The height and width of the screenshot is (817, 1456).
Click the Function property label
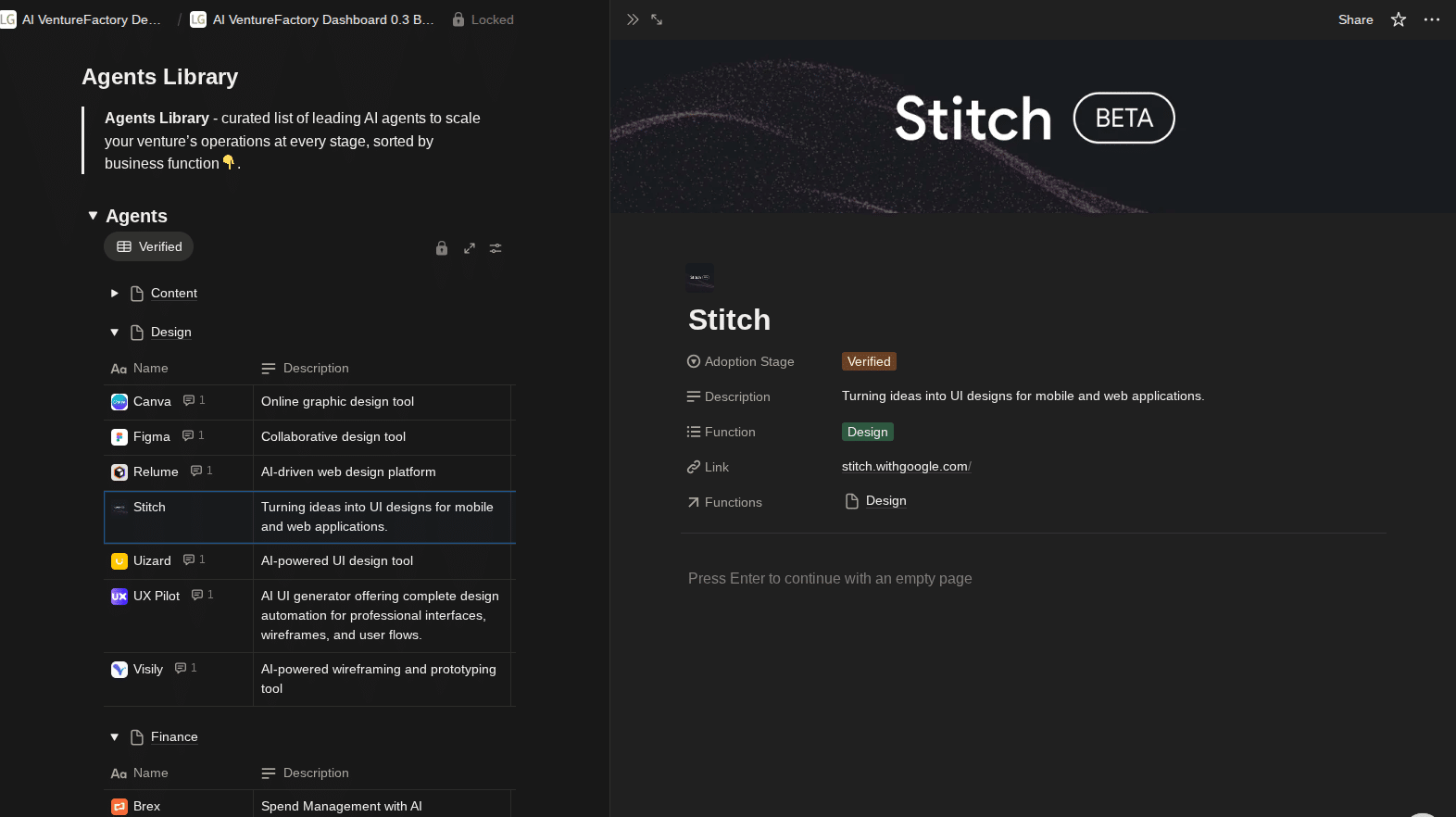coord(721,432)
